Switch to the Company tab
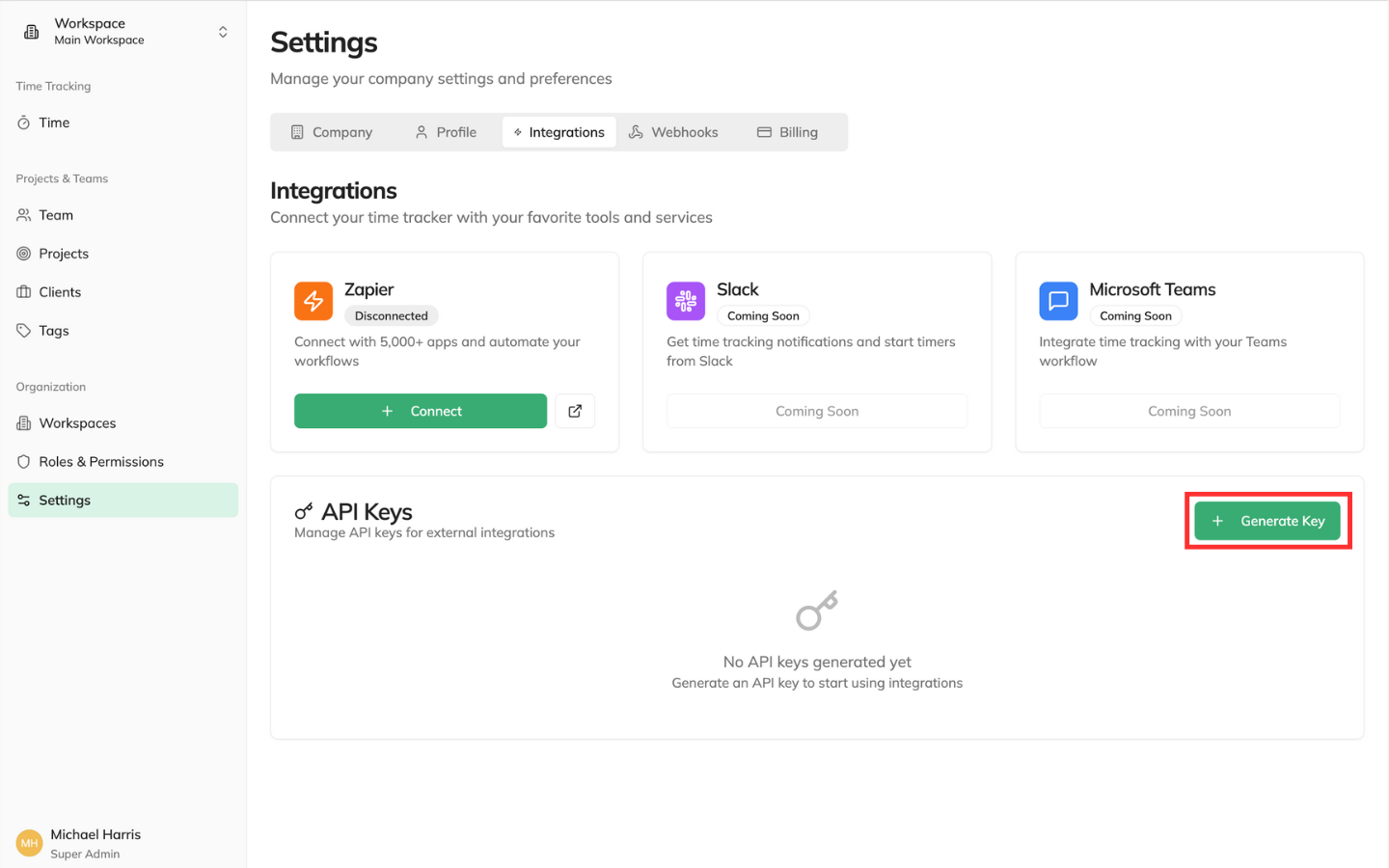This screenshot has width=1389, height=868. (332, 131)
